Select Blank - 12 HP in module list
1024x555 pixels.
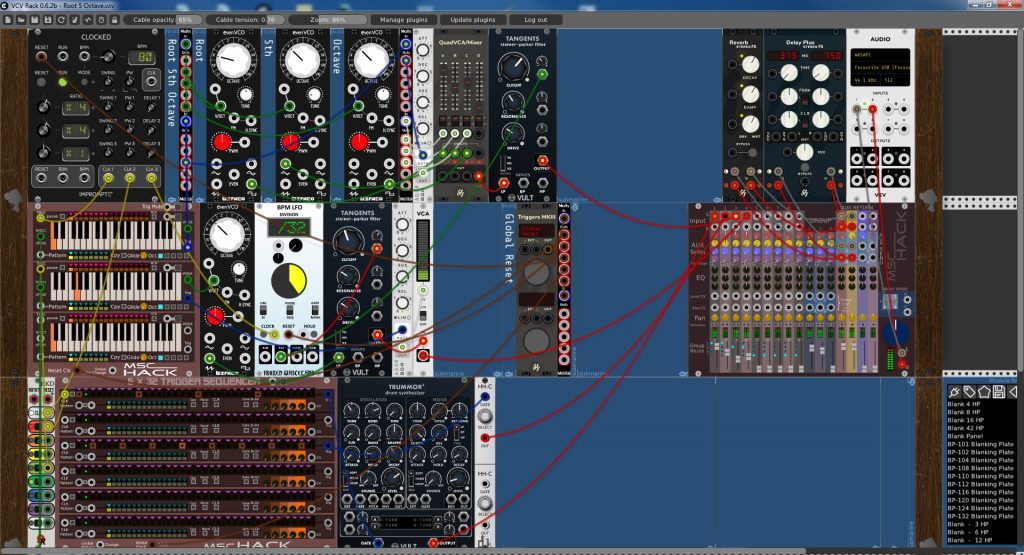click(x=970, y=540)
